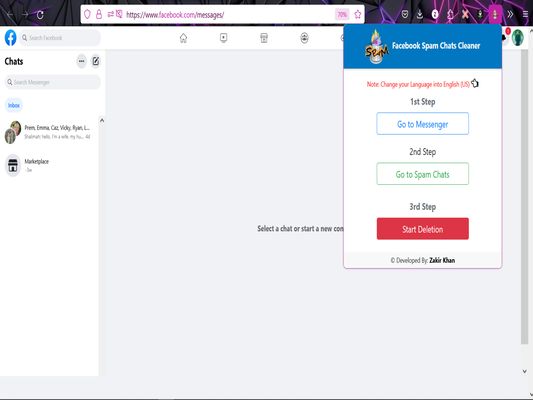Open the browser downloads icon
Screen dimensions: 533x400
(420, 14)
